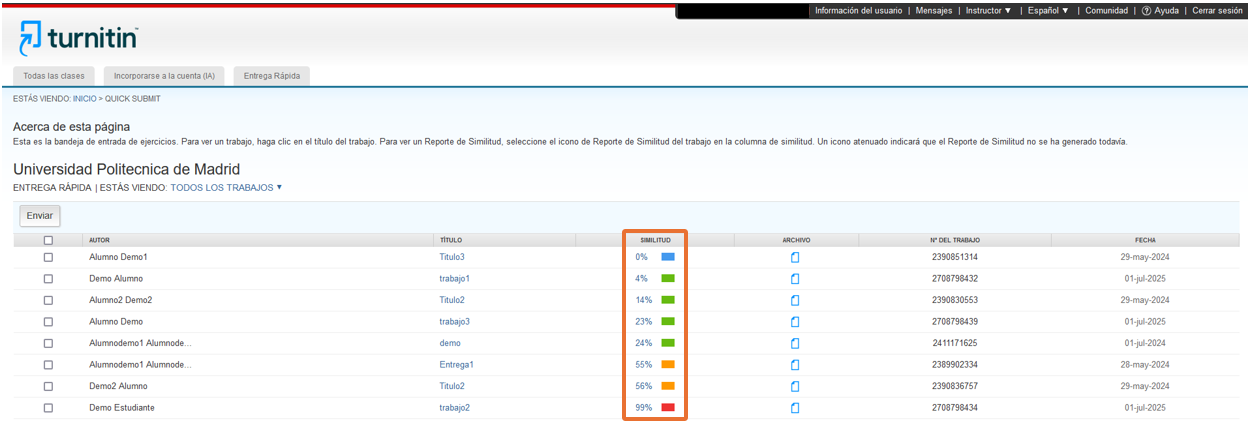The height and width of the screenshot is (422, 1250).
Task: Open file icon for Demo Estudiante trabajo2
Action: pos(795,408)
